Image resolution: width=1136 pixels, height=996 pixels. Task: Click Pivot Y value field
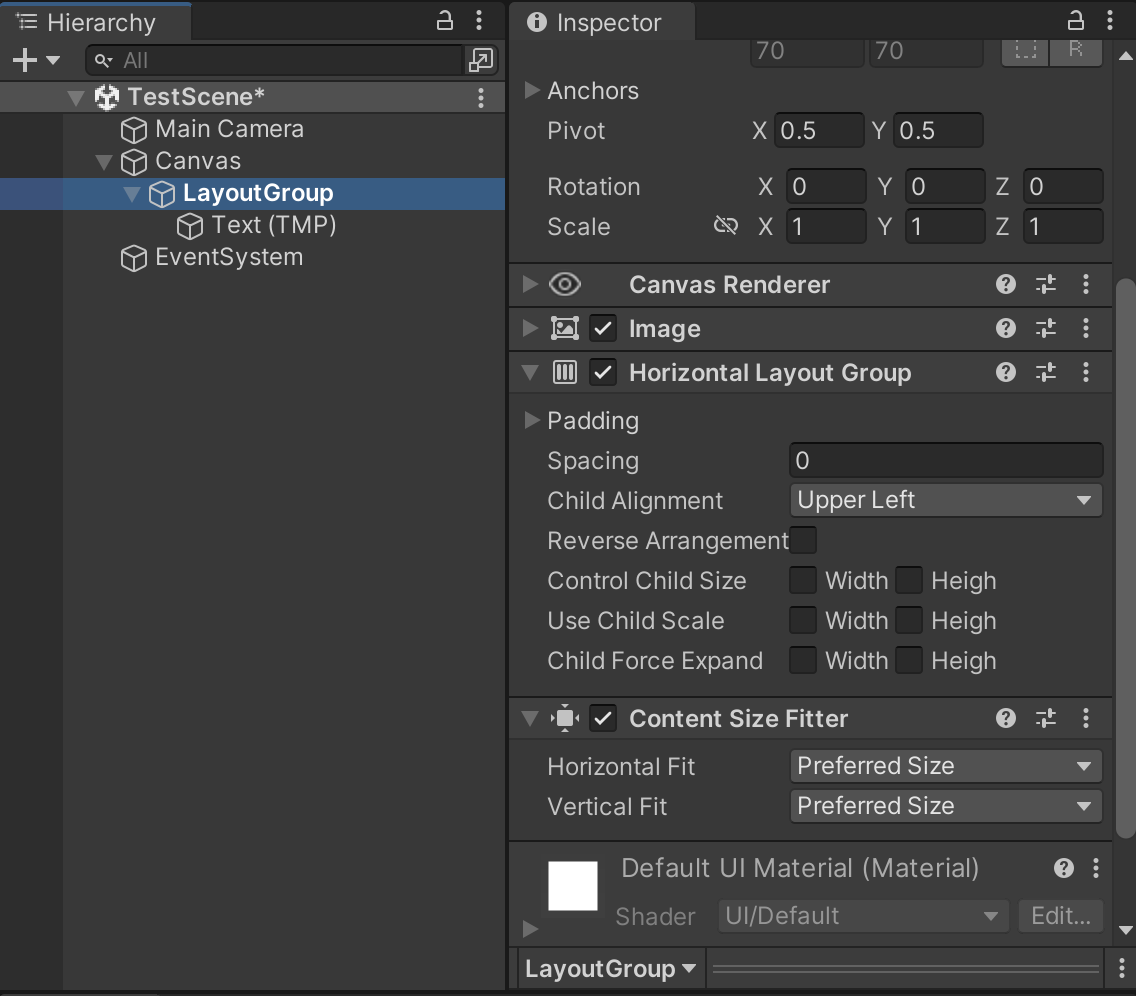pyautogui.click(x=937, y=130)
